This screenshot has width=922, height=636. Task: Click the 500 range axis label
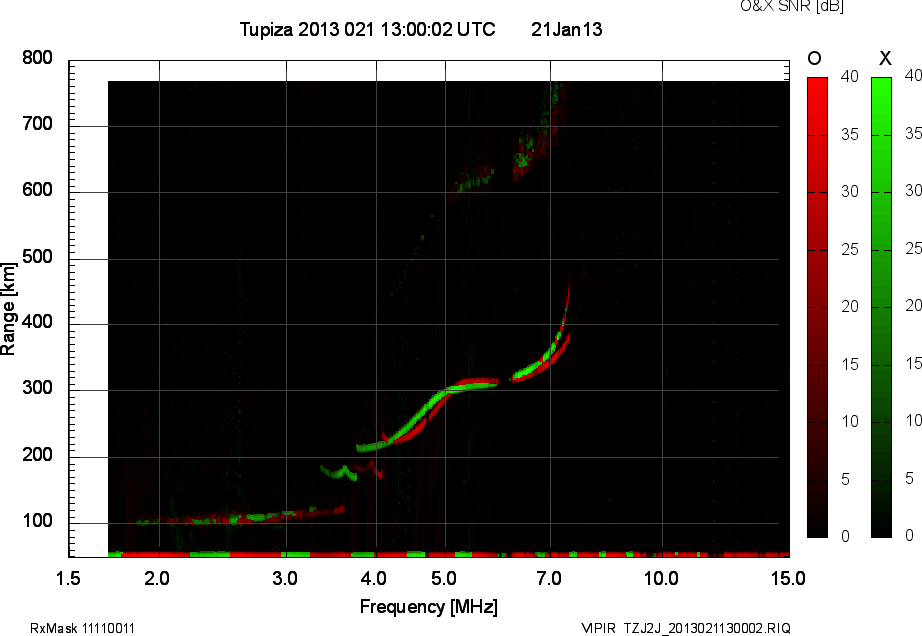point(37,257)
